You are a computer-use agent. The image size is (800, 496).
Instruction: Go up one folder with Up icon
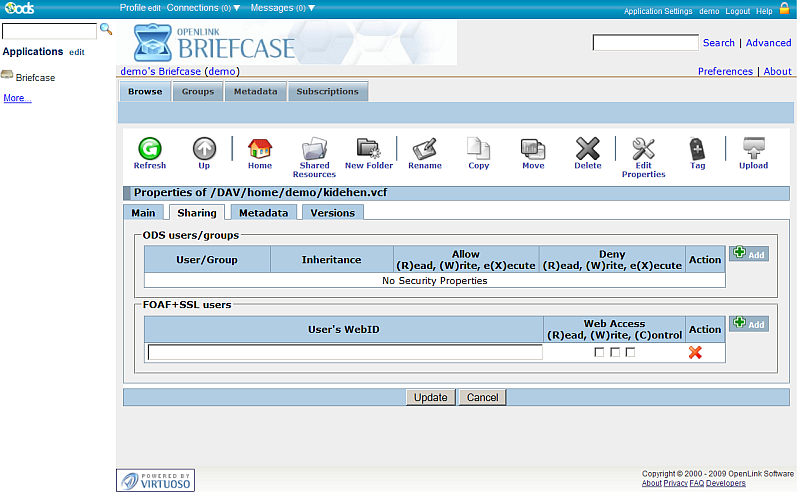(x=204, y=149)
